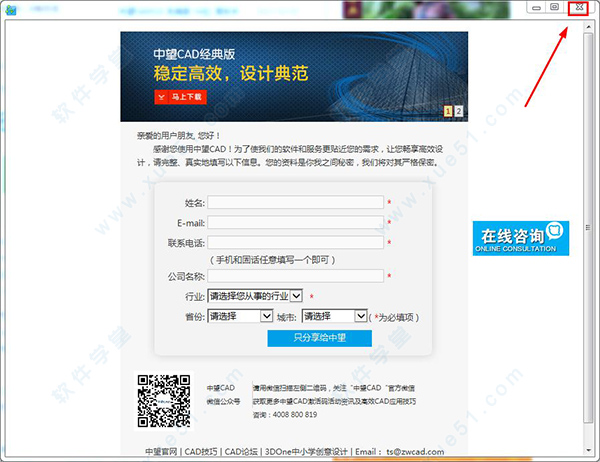Viewport: 600px width, 462px height.
Task: Click the 手机和固话任意填写一个即可 hint
Action: 272,260
